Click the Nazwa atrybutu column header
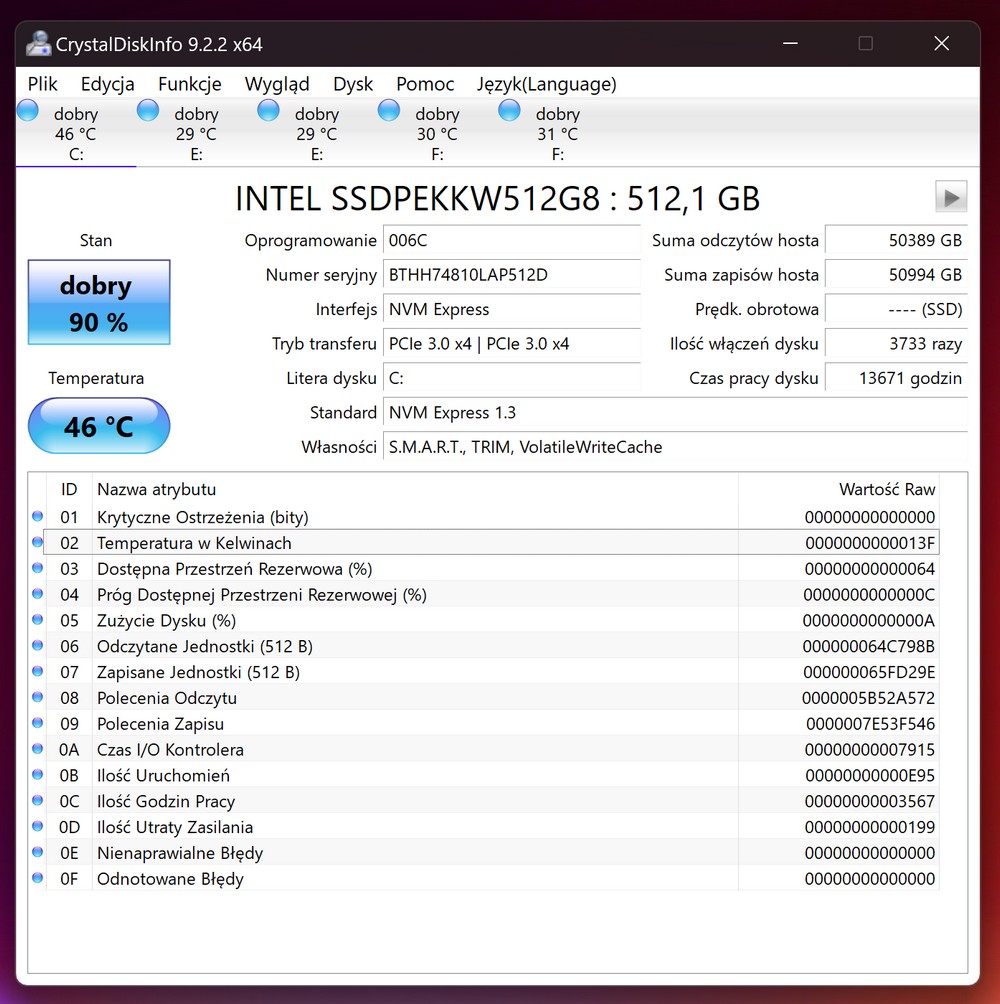Image resolution: width=1000 pixels, height=1004 pixels. (x=415, y=489)
